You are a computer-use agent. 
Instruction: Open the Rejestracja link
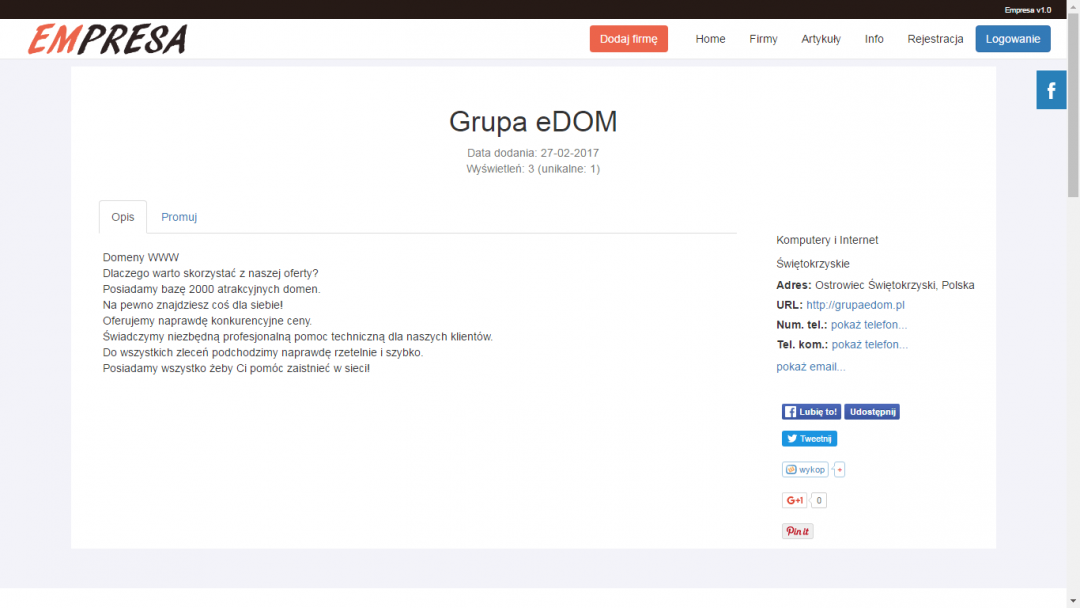click(x=935, y=39)
